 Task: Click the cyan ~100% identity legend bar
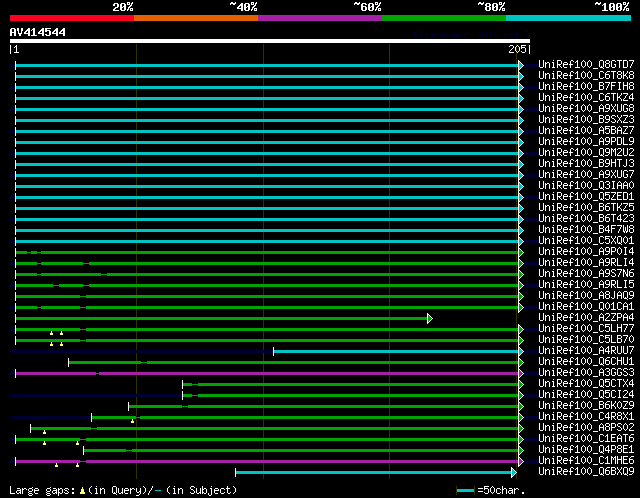[568, 17]
